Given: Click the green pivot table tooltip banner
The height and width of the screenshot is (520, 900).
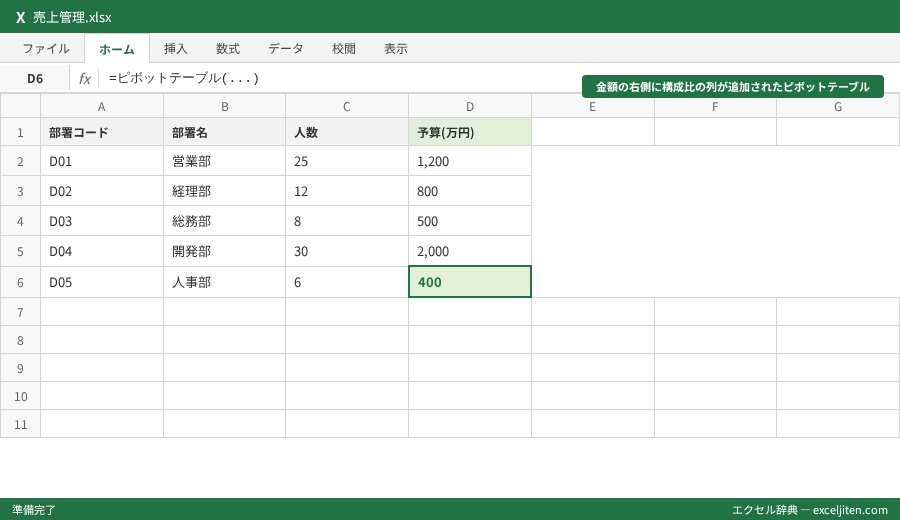Looking at the screenshot, I should 732,87.
